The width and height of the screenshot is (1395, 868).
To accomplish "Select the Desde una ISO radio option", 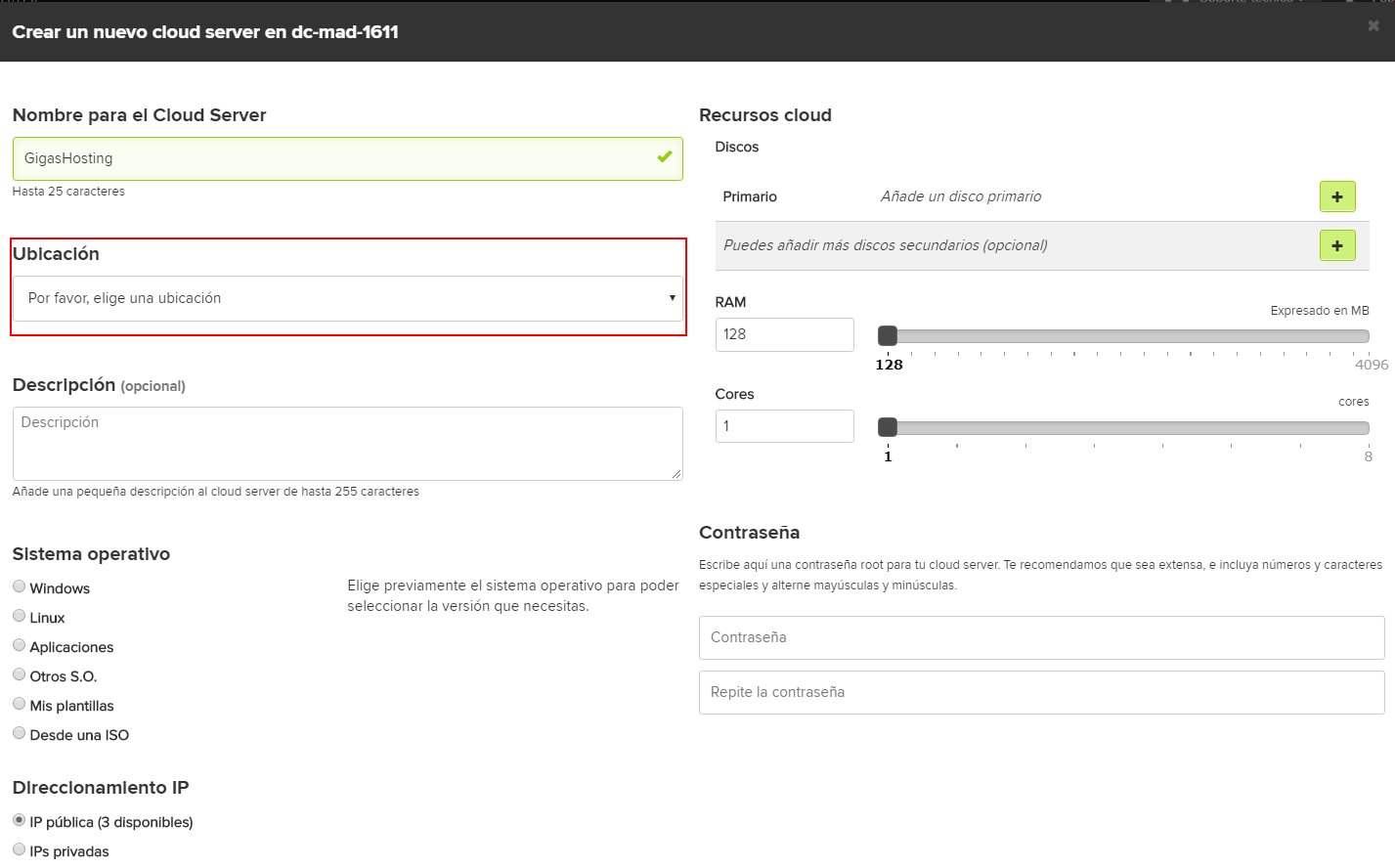I will pyautogui.click(x=19, y=733).
